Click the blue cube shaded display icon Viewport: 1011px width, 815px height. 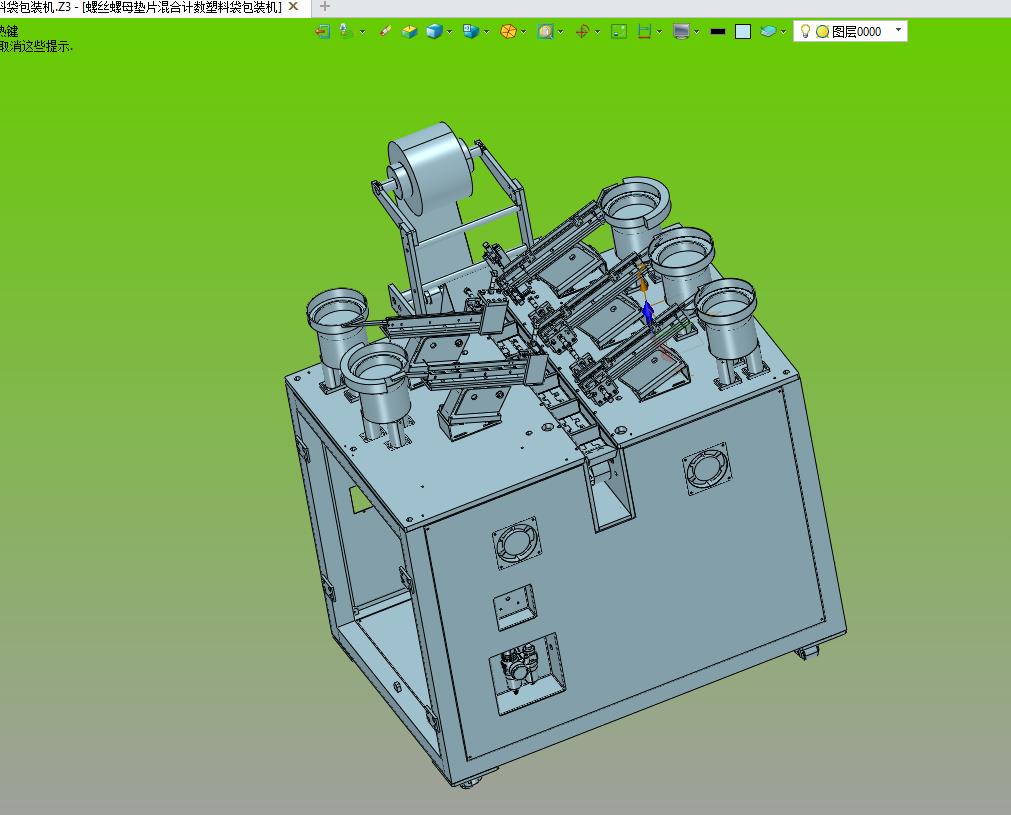click(x=435, y=31)
